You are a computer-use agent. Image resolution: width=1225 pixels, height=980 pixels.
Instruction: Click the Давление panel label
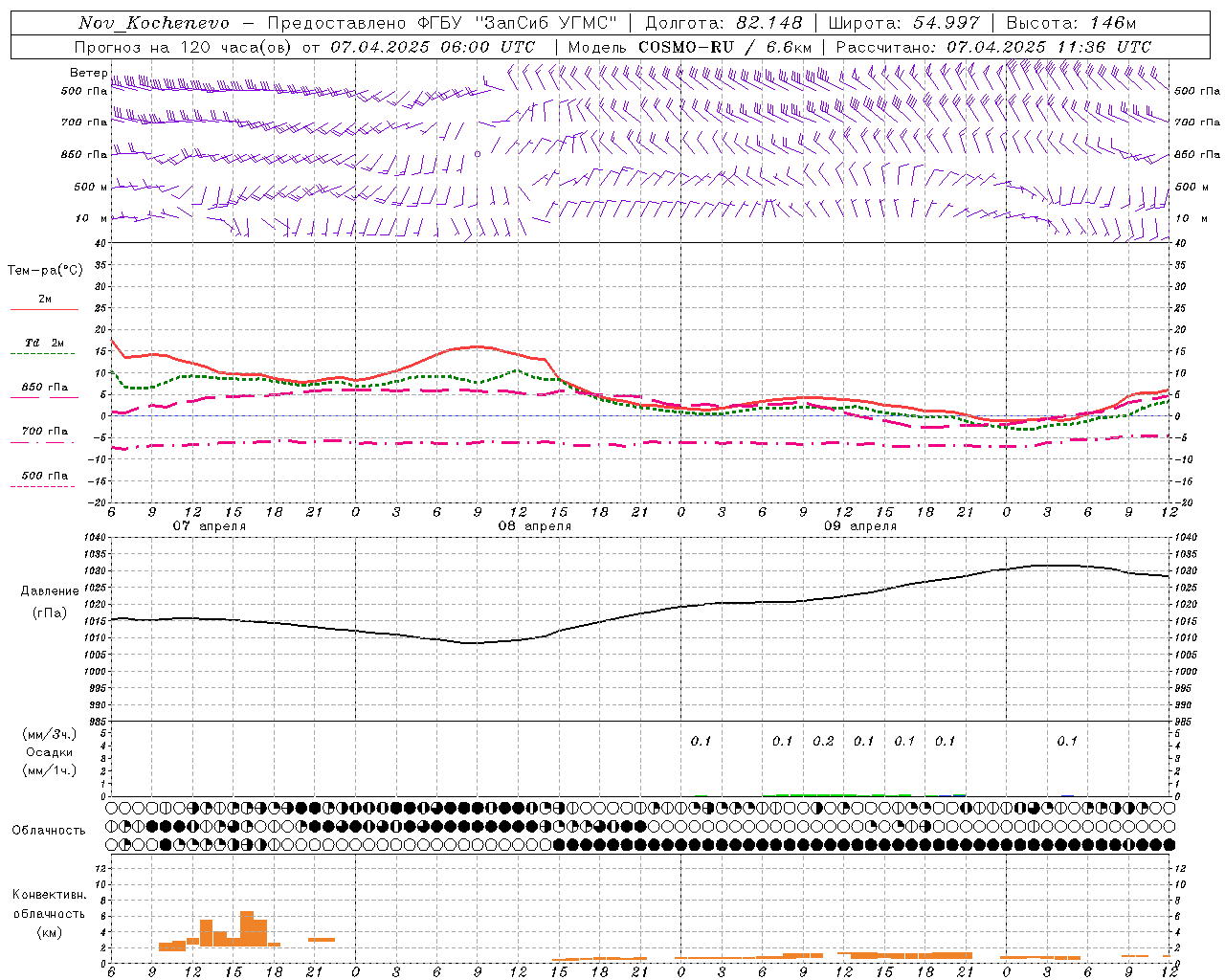point(50,591)
